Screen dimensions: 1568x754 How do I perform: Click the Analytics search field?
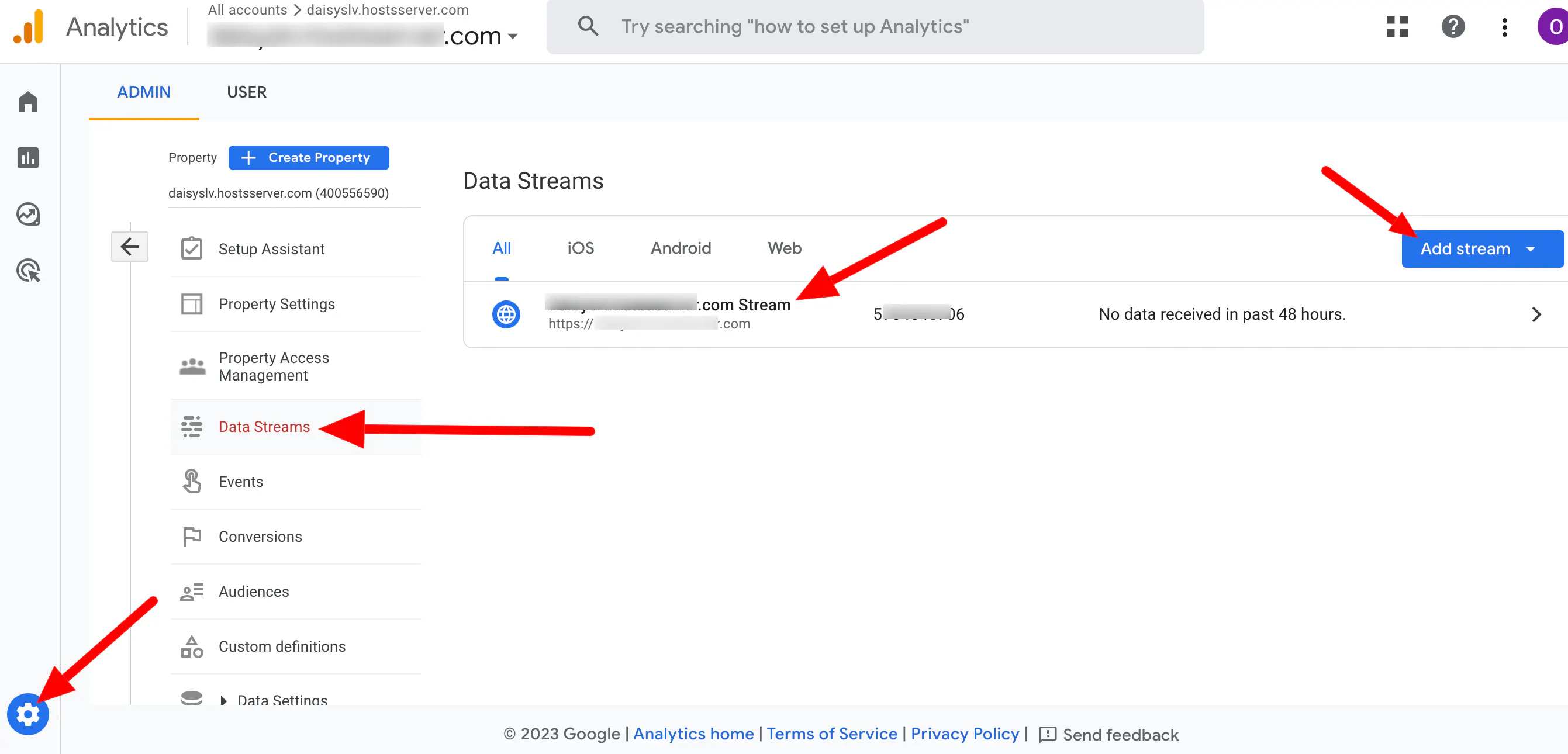874,27
